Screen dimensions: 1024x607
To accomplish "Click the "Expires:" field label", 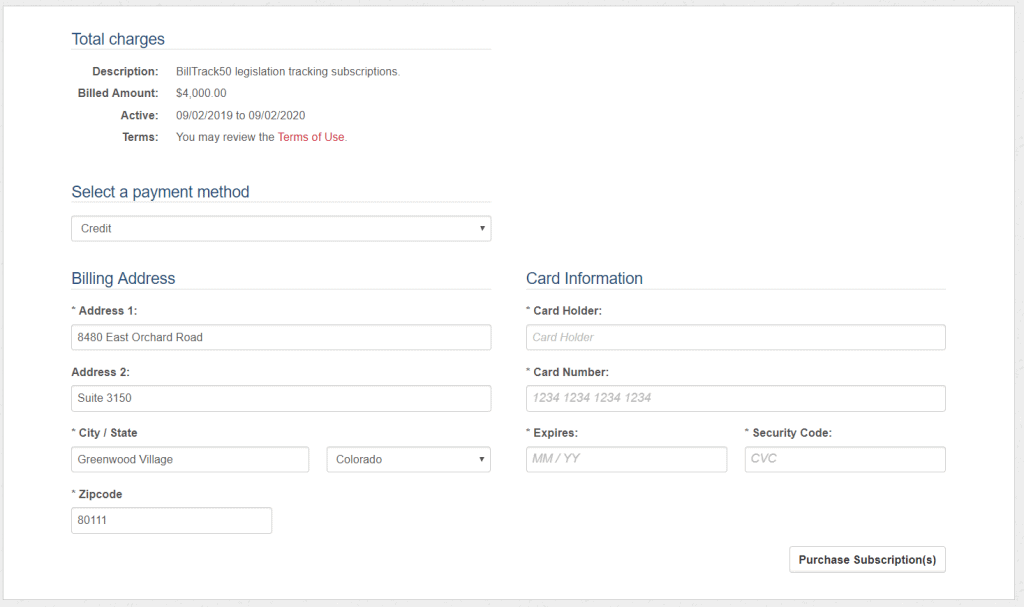I will pyautogui.click(x=555, y=433).
